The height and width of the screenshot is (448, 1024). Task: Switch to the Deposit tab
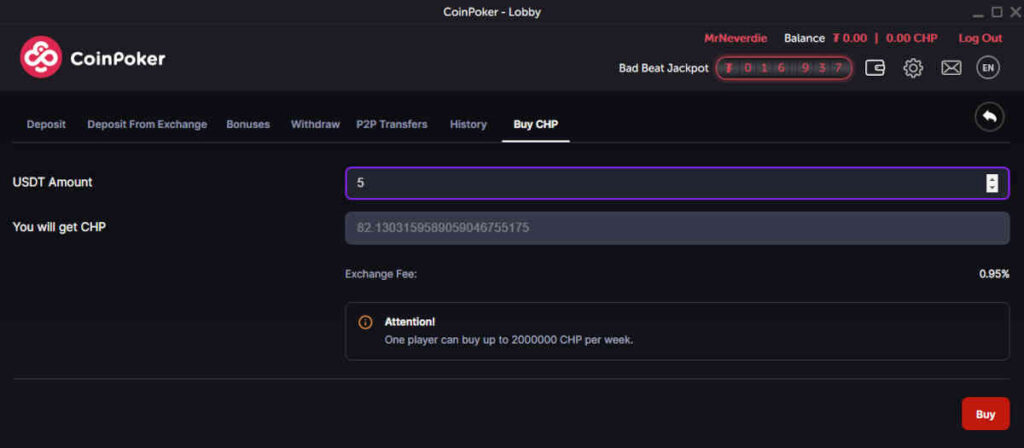[x=46, y=124]
